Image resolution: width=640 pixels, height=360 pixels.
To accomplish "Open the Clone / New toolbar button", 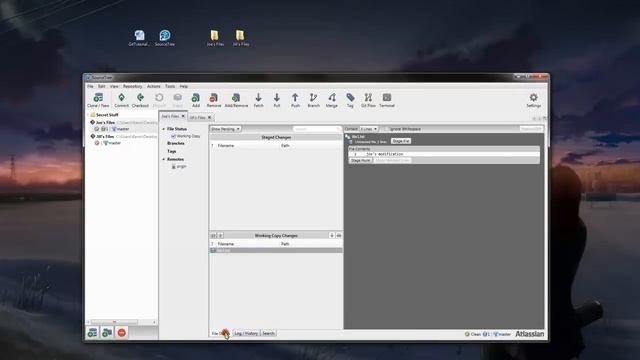I will [x=98, y=100].
